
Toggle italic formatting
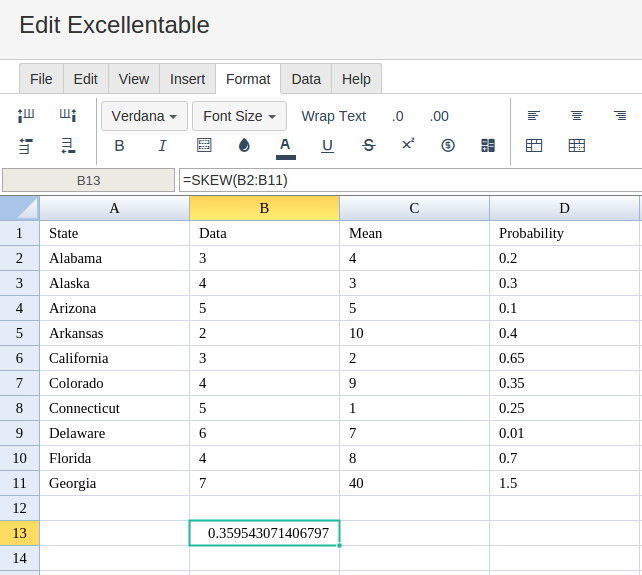coord(162,146)
